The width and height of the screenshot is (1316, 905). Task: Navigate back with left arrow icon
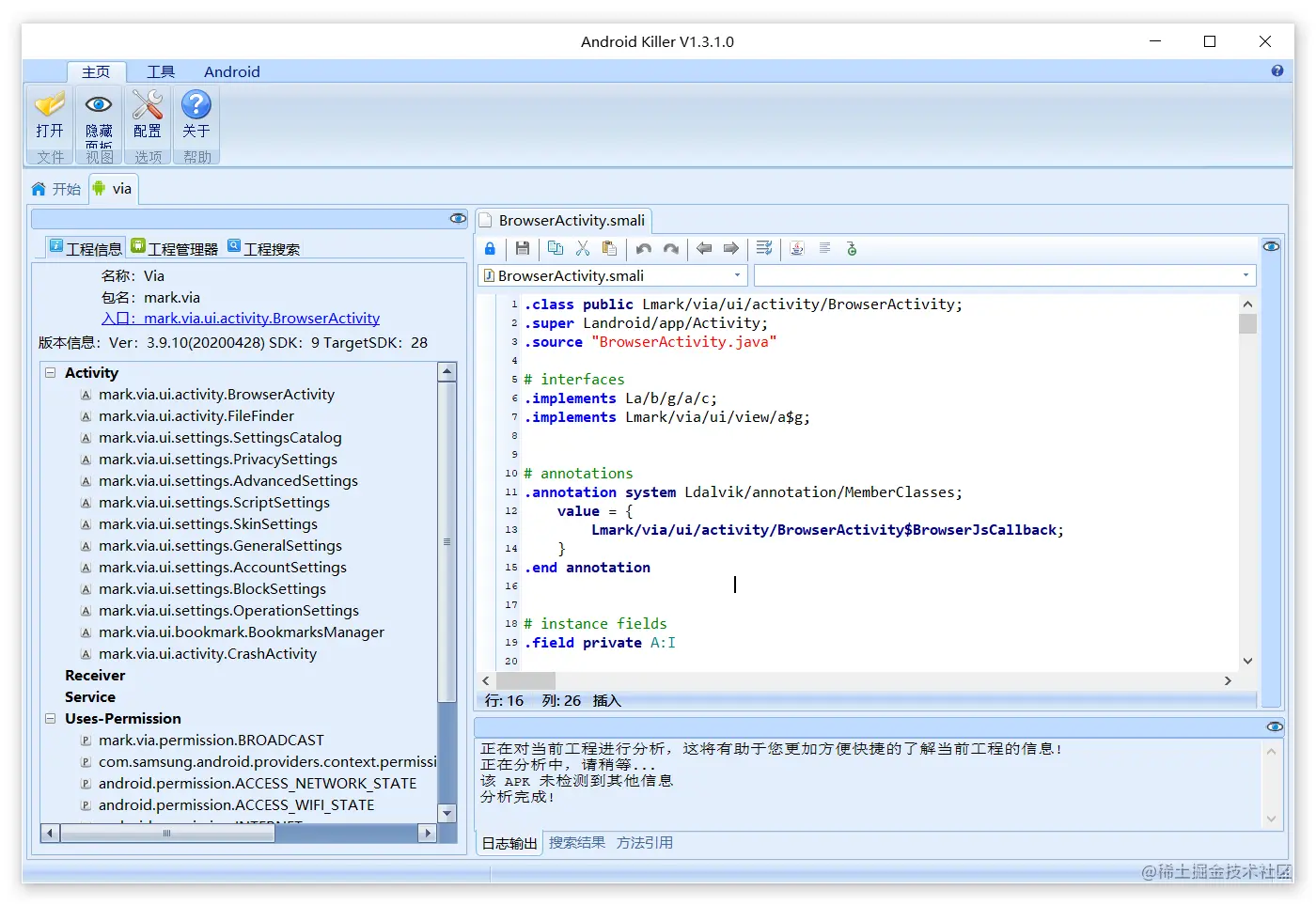[704, 249]
